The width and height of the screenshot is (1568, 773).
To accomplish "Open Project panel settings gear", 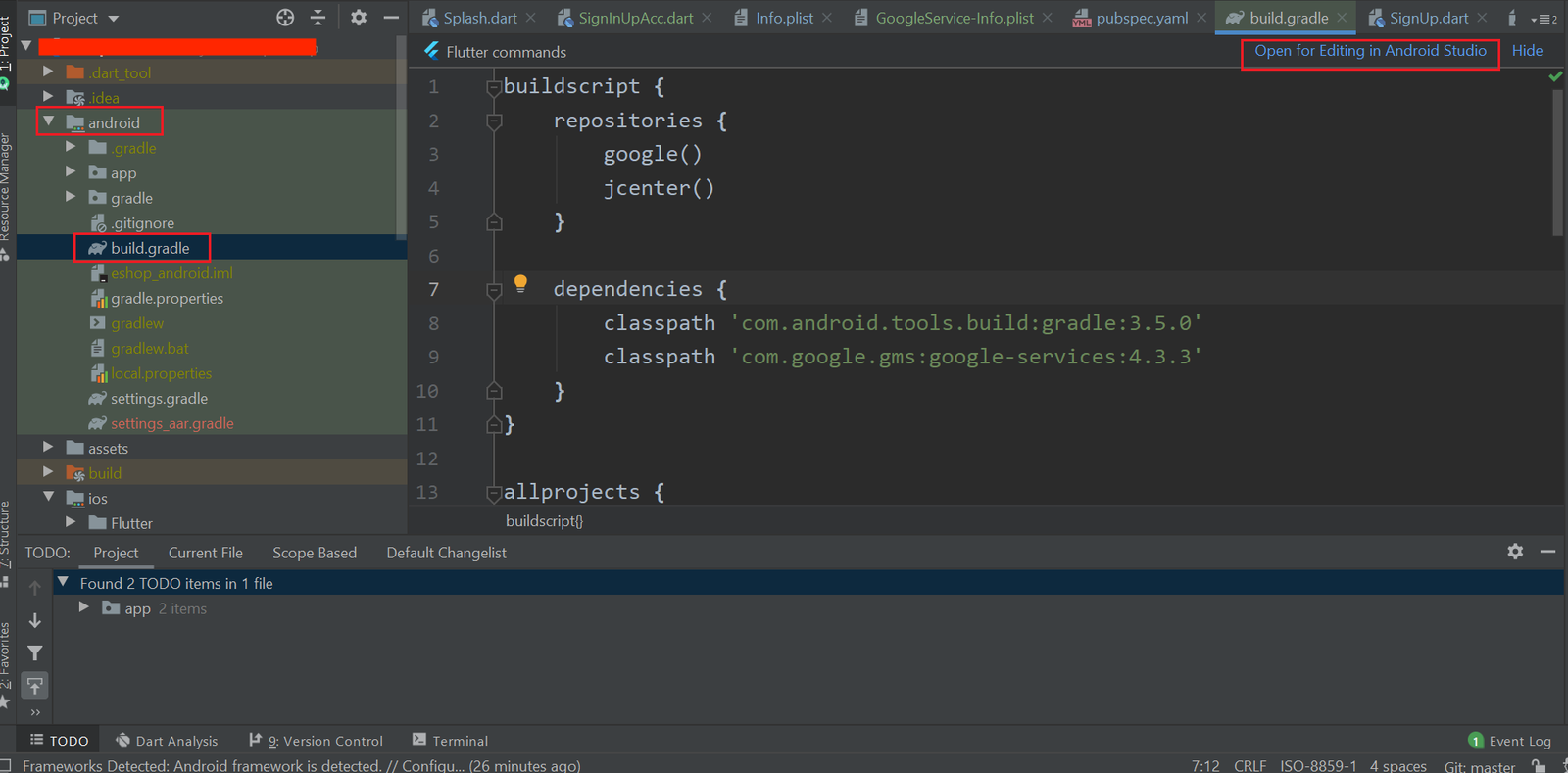I will coord(359,18).
